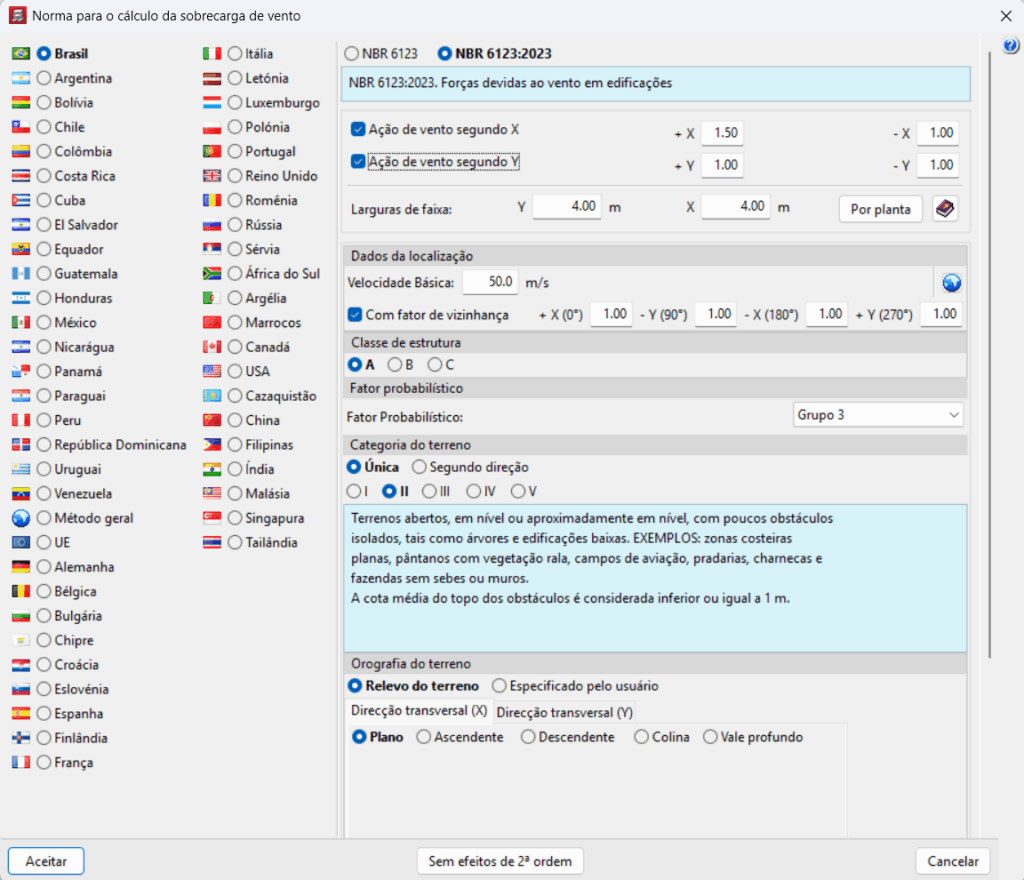The height and width of the screenshot is (880, 1024).
Task: Select structure class B
Action: pos(394,365)
